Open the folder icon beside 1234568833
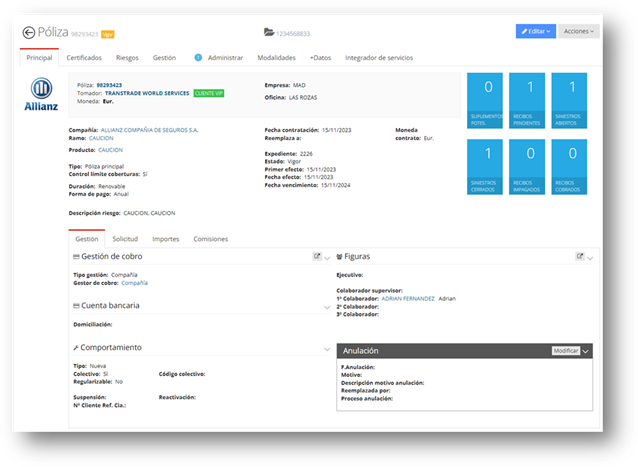This screenshot has width=638, height=467. pyautogui.click(x=269, y=32)
